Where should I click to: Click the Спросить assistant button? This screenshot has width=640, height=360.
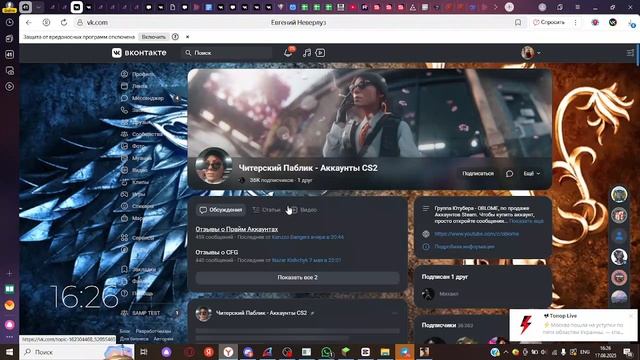[549, 22]
